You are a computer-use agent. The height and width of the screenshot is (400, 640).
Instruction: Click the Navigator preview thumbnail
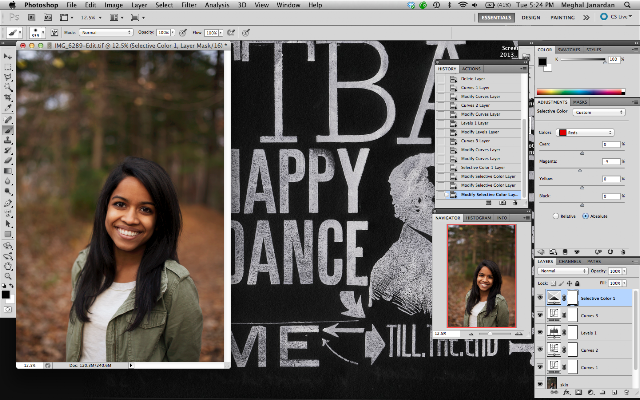(482, 276)
